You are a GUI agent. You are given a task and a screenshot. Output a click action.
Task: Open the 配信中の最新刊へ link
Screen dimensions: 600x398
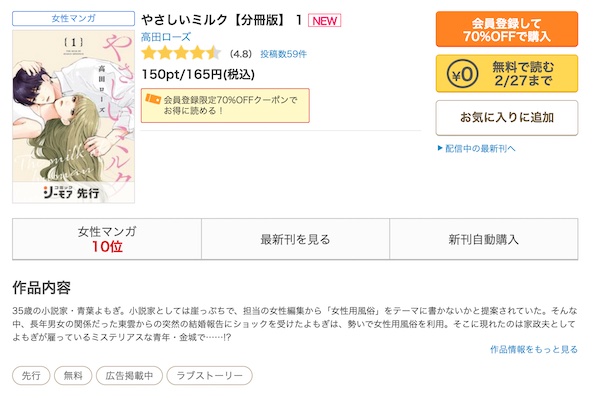[x=480, y=148]
